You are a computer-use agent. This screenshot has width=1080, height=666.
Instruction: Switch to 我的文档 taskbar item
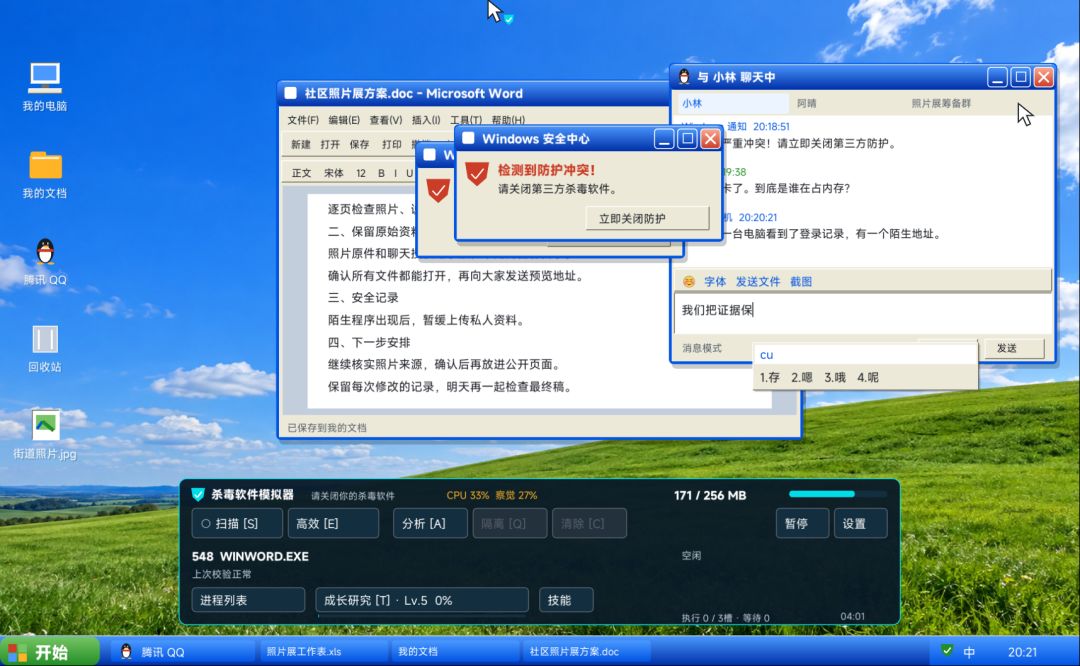455,652
